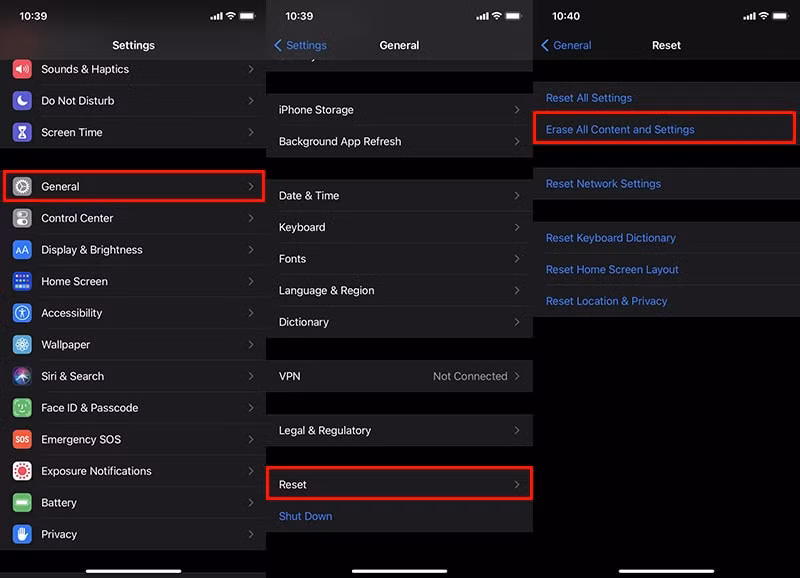800x578 pixels.
Task: Tap the Sounds & Haptics speaker icon
Action: [x=22, y=69]
